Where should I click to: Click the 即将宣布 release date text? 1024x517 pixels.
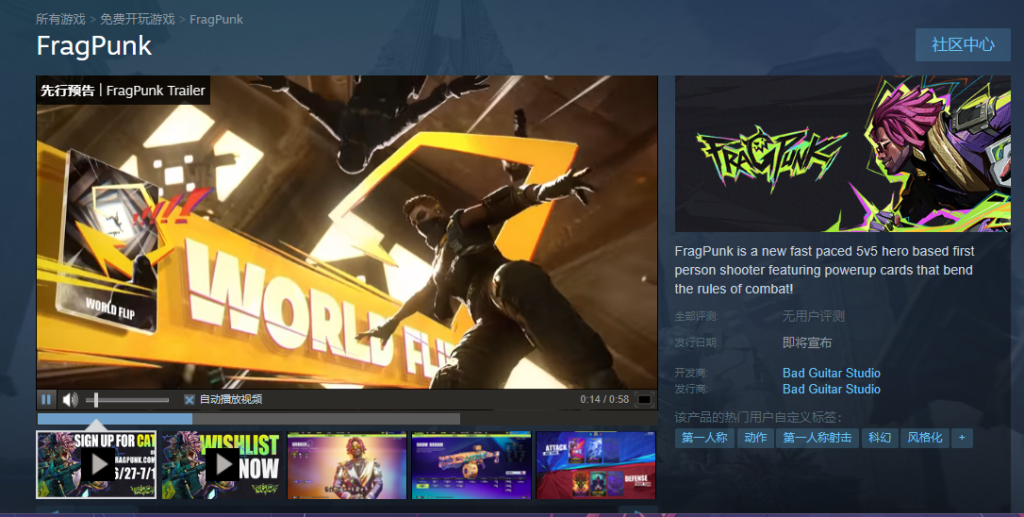coord(807,343)
